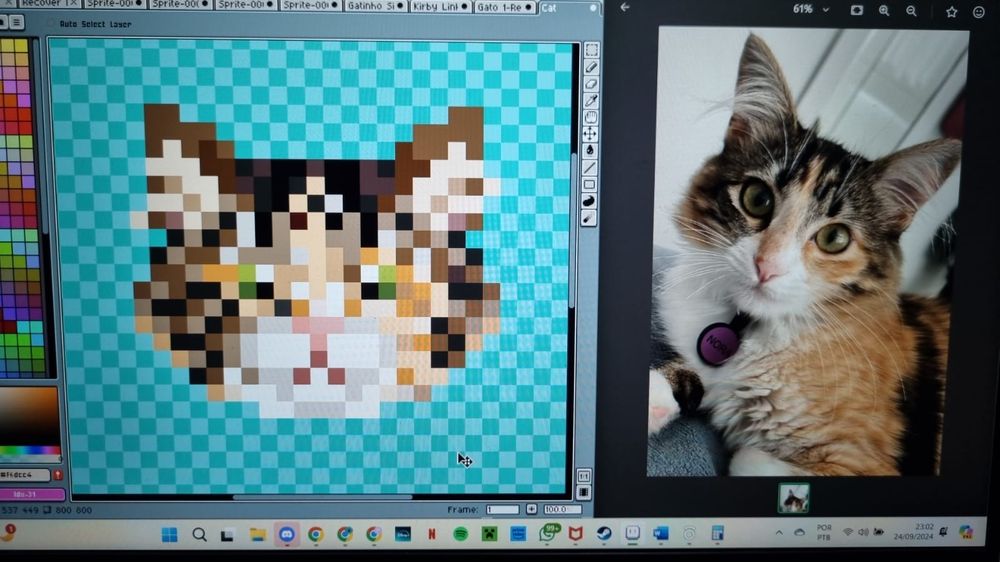Select the Blur tool in Aseprite
The width and height of the screenshot is (1000, 562).
588,218
